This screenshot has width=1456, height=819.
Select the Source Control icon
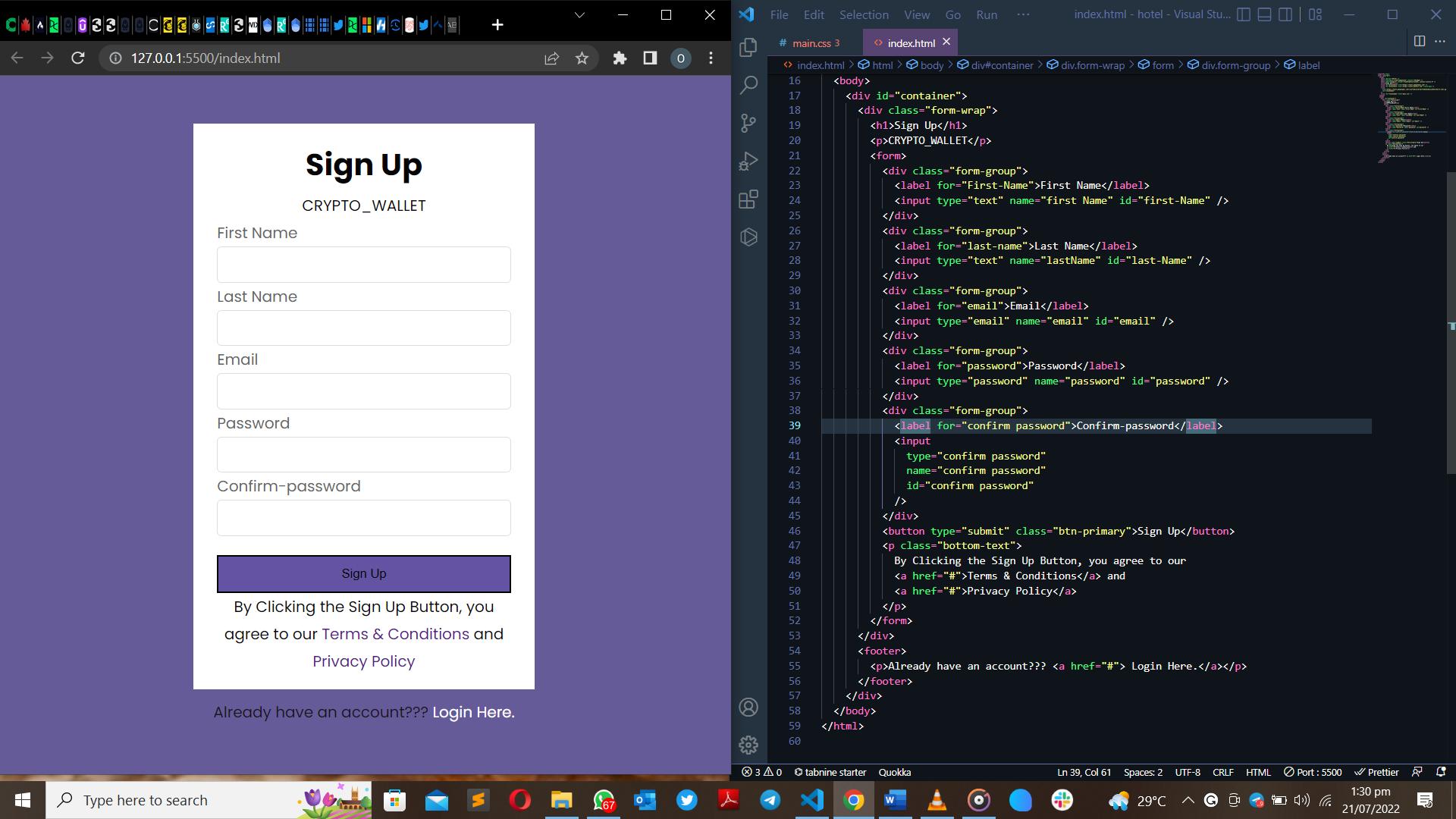point(748,123)
